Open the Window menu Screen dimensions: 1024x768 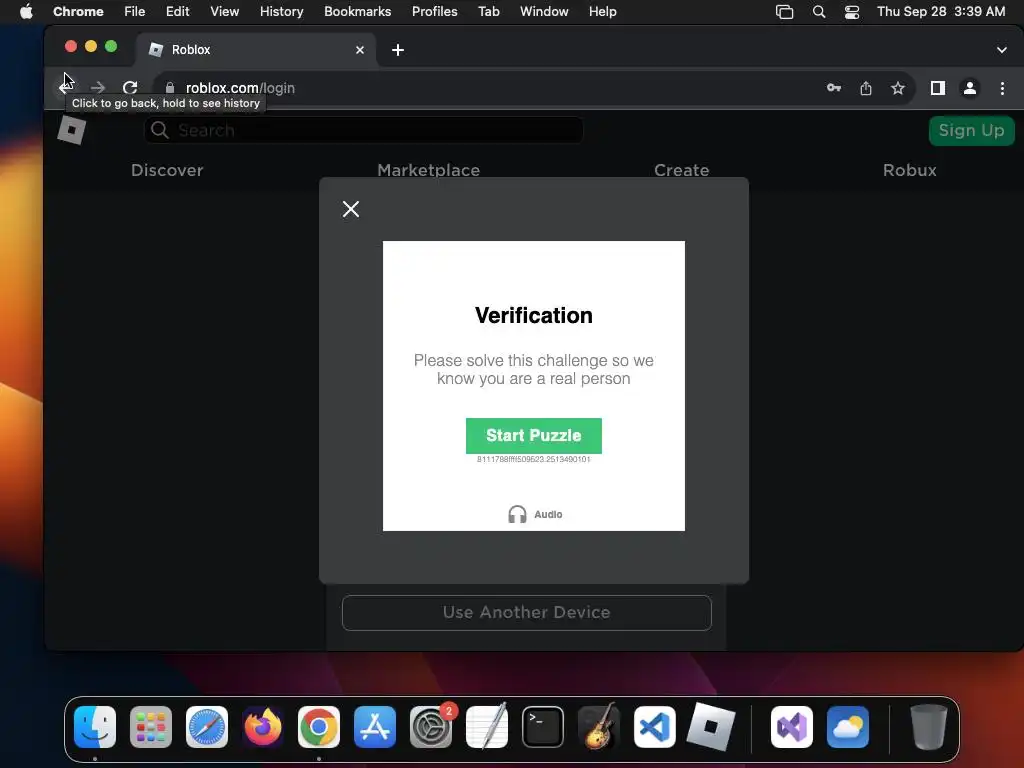(544, 12)
